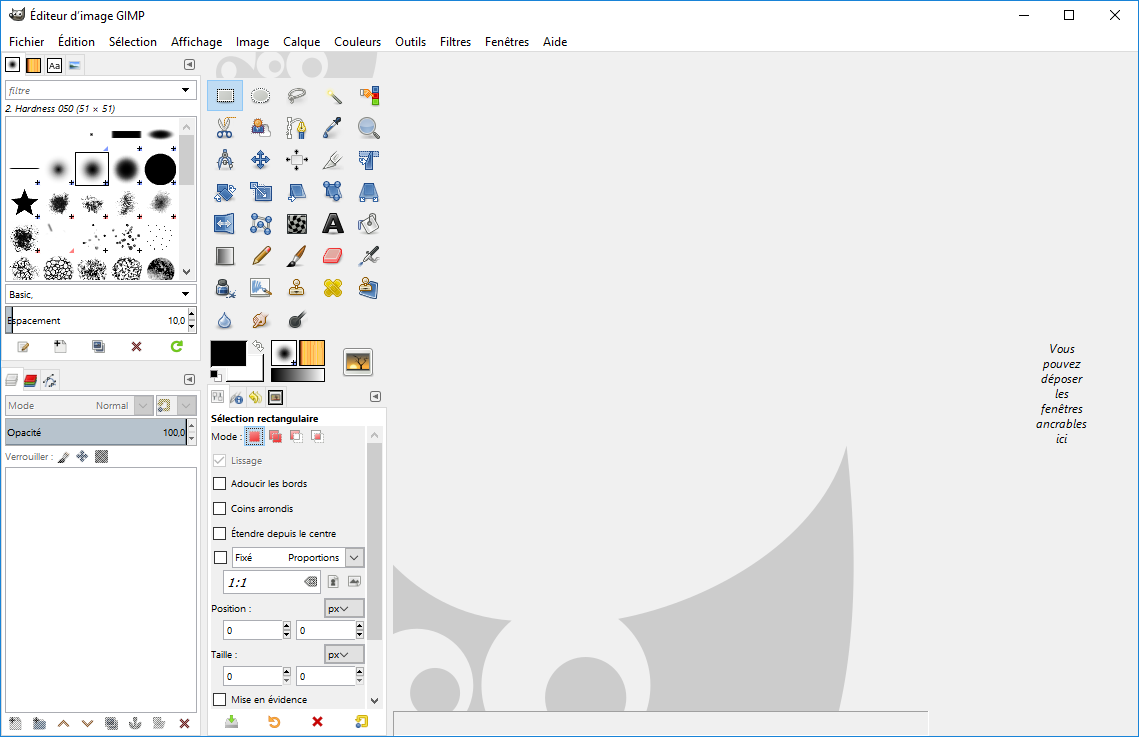1139x737 pixels.
Task: Choose Replace current selection mode
Action: pos(254,436)
